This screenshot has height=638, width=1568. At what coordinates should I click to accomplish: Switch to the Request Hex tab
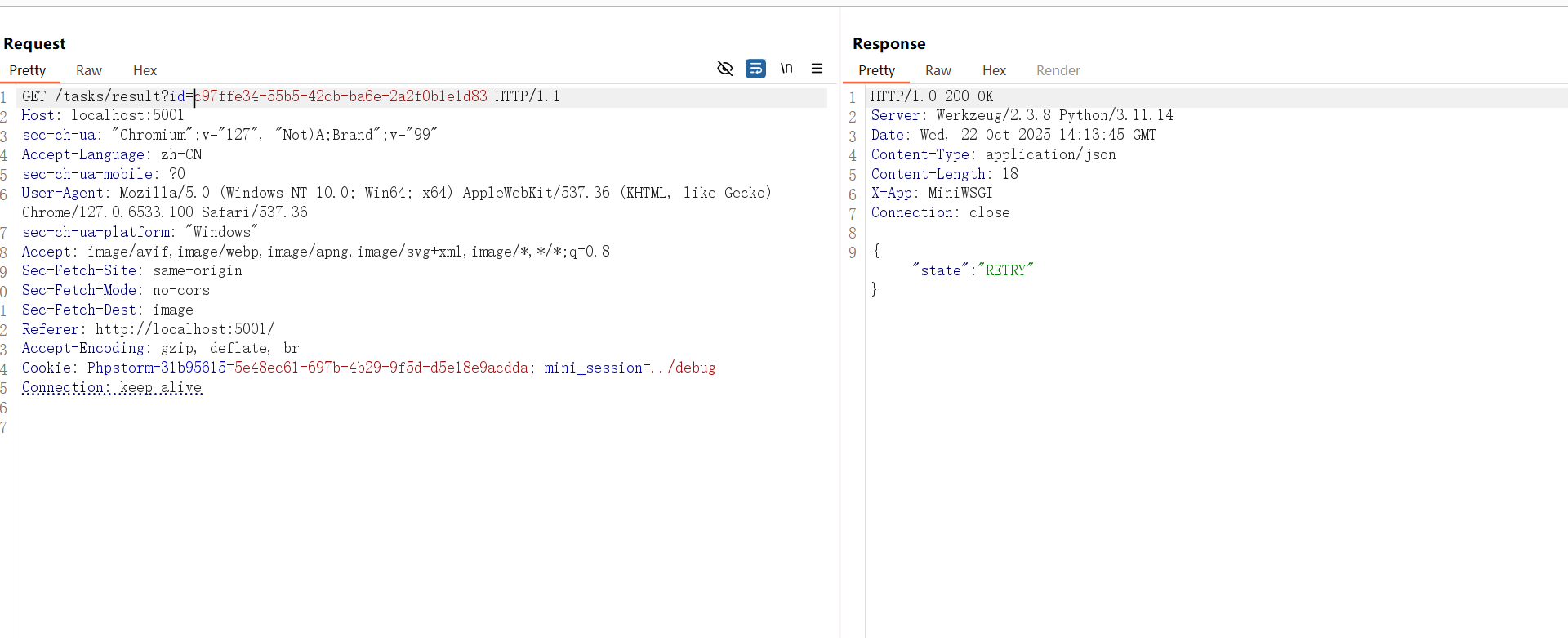[x=145, y=70]
